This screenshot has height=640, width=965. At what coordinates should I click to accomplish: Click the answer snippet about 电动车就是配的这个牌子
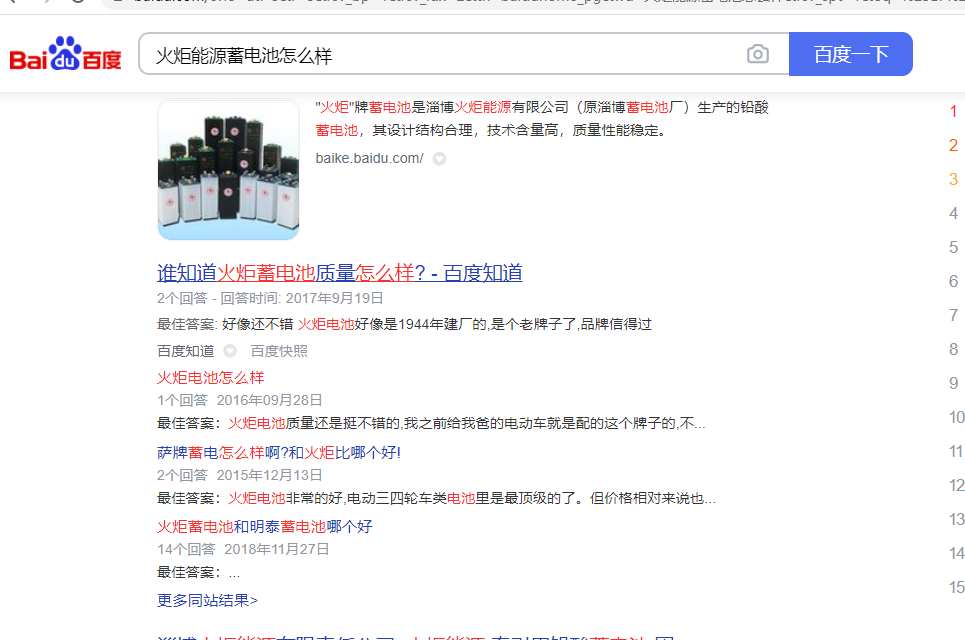click(x=431, y=423)
